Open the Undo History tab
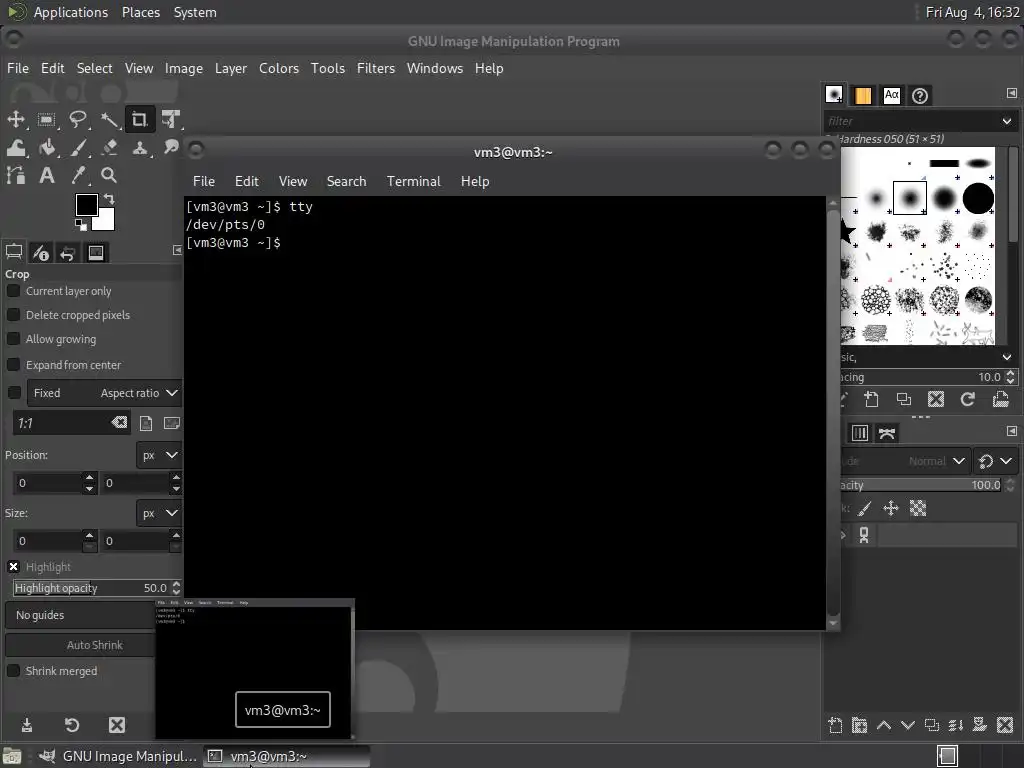Screen dimensions: 1024x768 [x=67, y=253]
